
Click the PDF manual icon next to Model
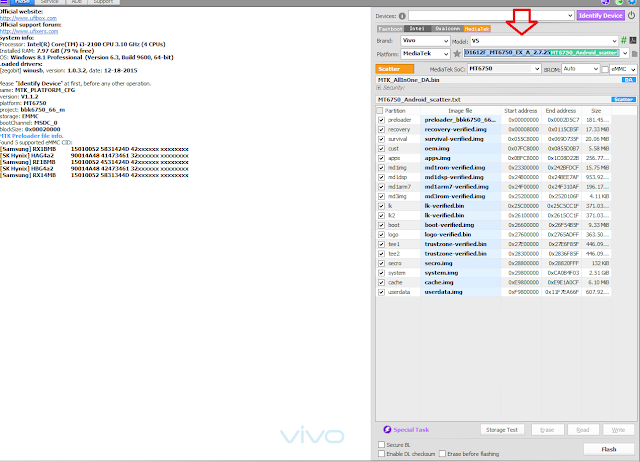(x=633, y=40)
